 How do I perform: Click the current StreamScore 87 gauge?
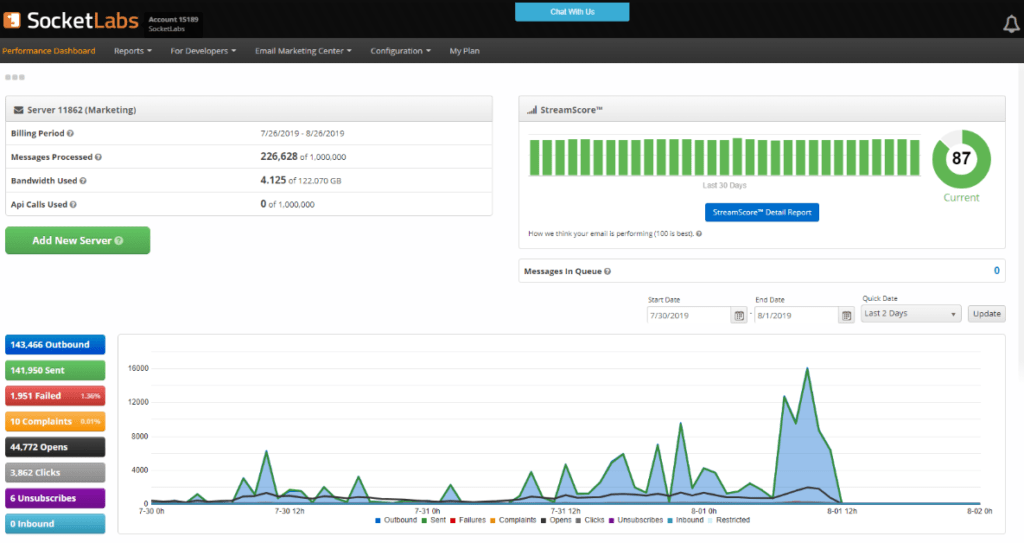pos(961,159)
